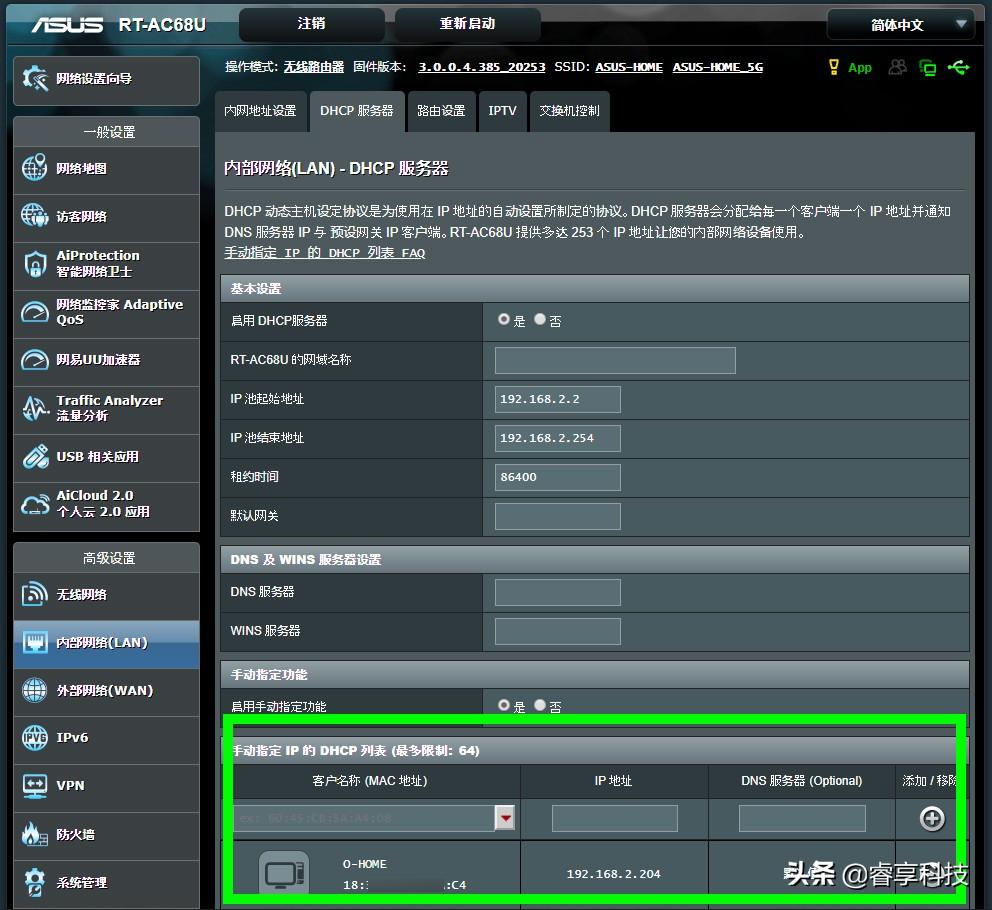Open the 简体中文 language dropdown
Screen dimensions: 992x910
899,25
